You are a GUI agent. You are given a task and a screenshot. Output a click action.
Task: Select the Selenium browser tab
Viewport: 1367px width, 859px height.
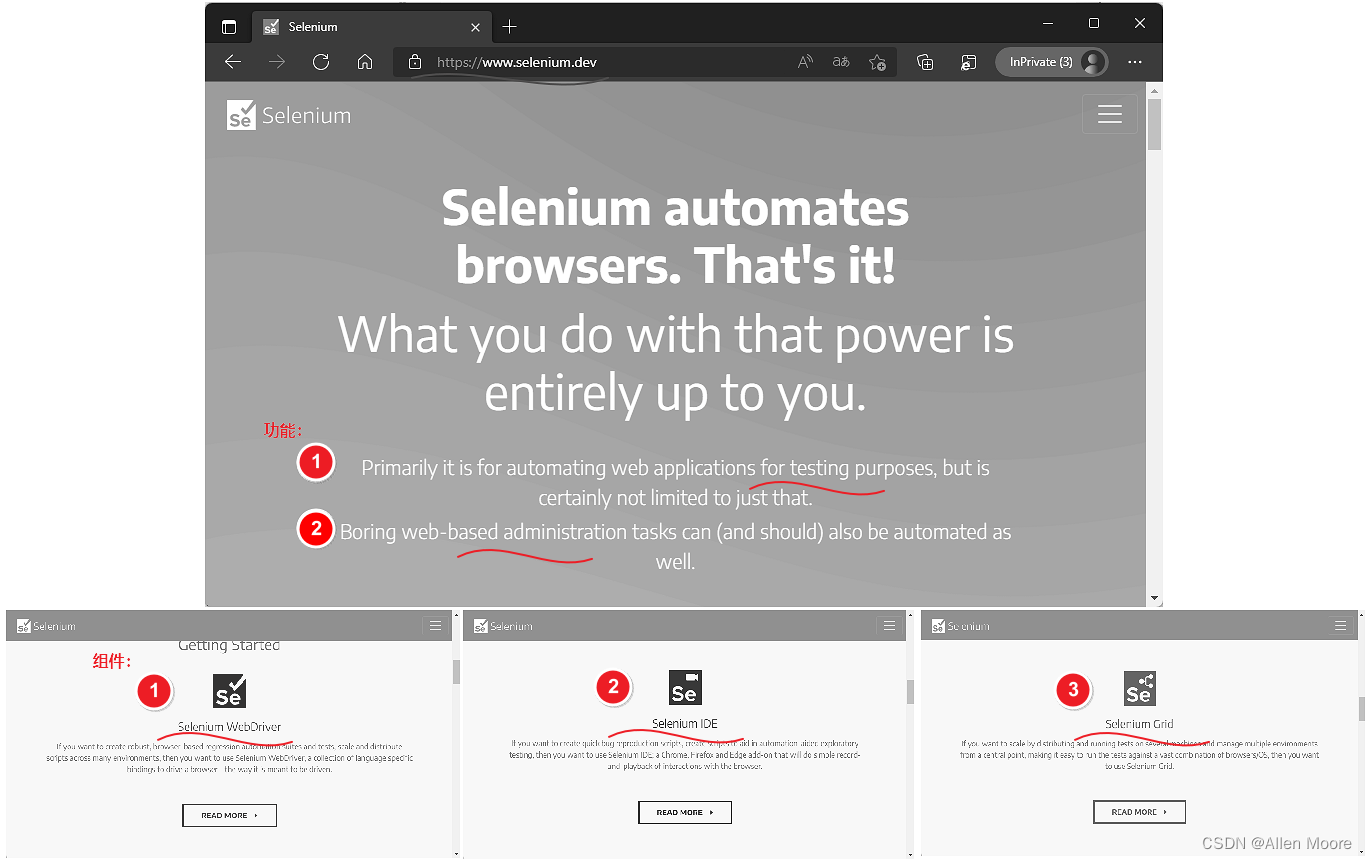click(372, 27)
